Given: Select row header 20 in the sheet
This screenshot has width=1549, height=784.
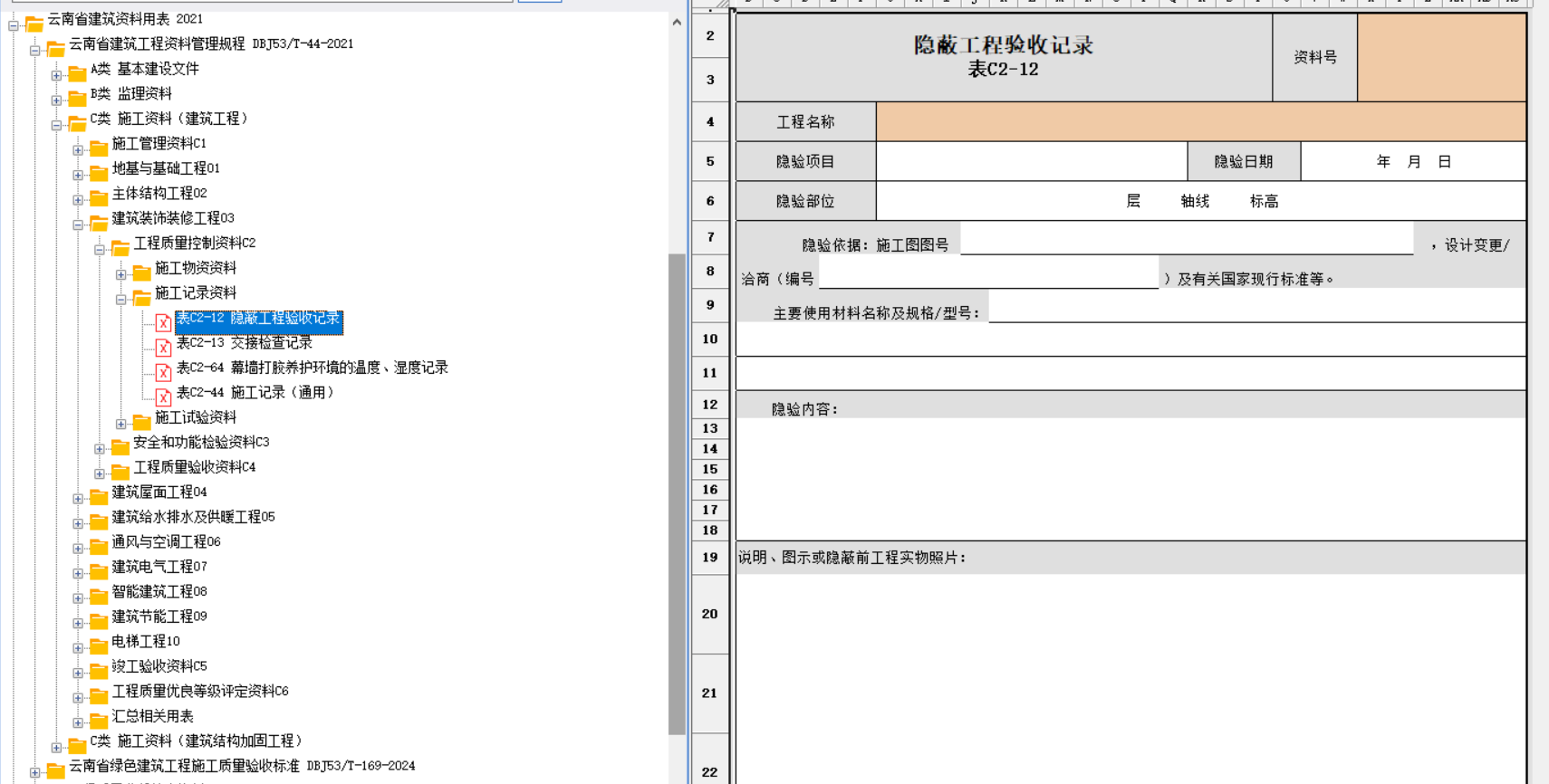Looking at the screenshot, I should 709,614.
